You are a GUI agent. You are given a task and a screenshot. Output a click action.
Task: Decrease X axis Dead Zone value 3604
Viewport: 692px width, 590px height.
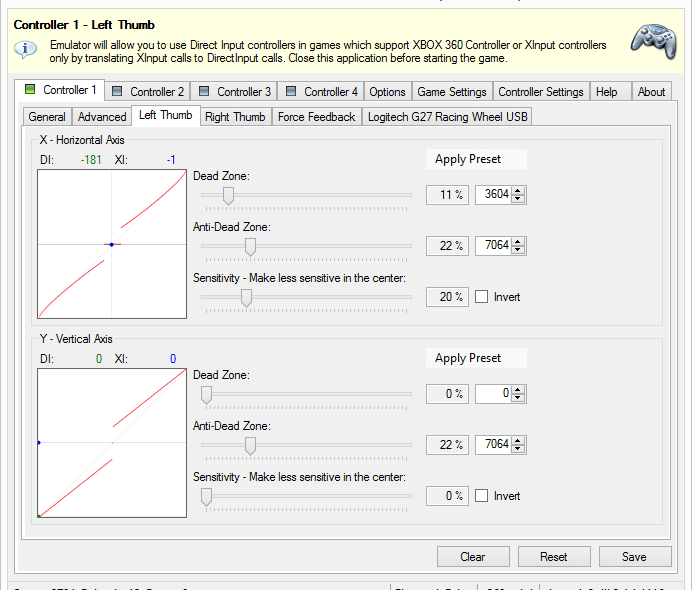coord(518,199)
